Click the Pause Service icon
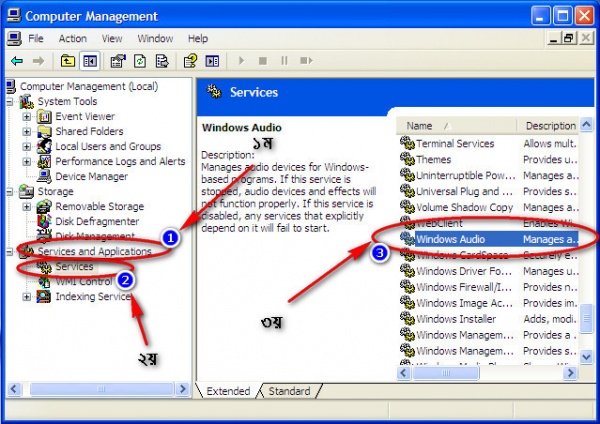The width and height of the screenshot is (600, 424). [284, 61]
